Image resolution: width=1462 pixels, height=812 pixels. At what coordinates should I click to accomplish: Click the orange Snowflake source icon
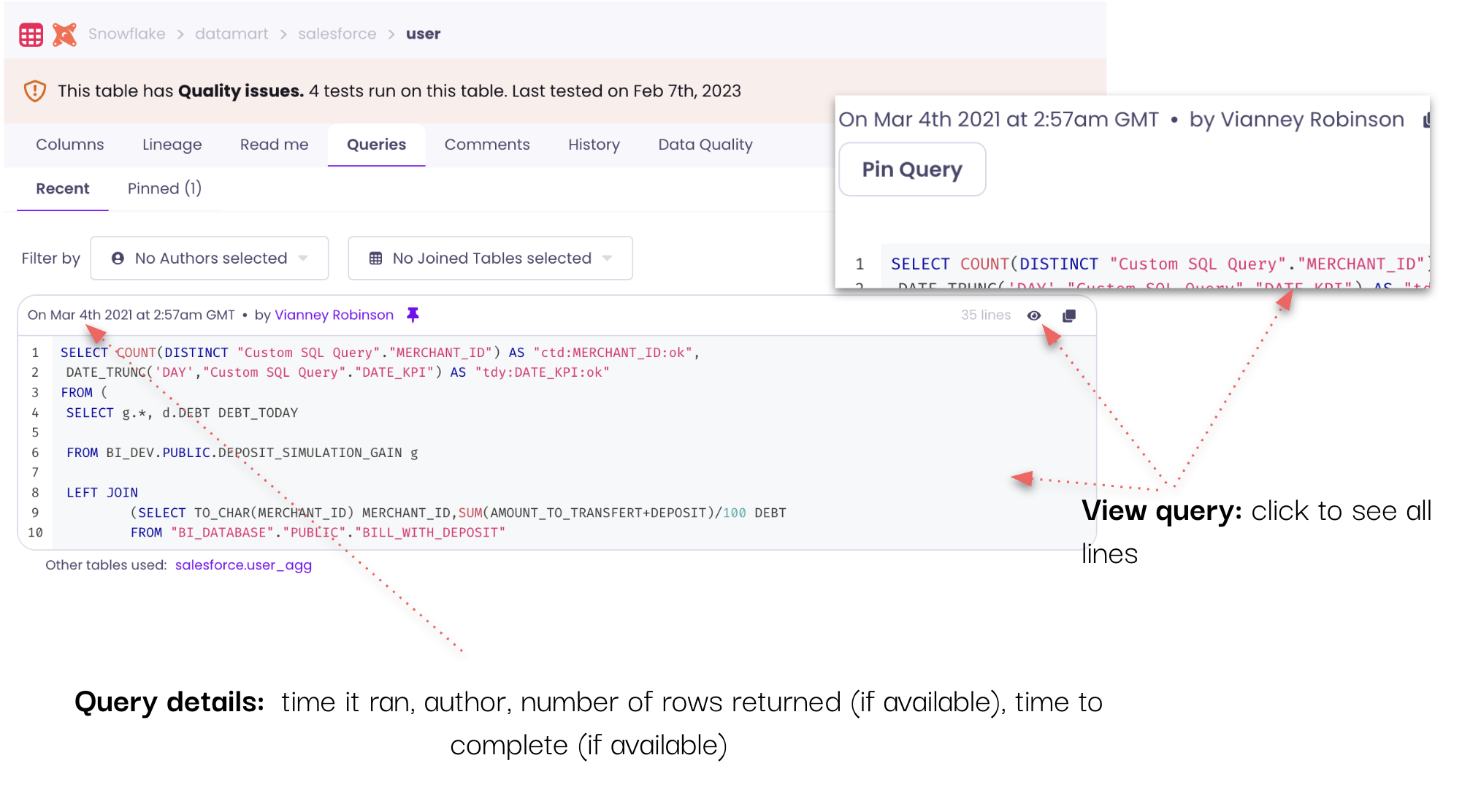pos(64,34)
